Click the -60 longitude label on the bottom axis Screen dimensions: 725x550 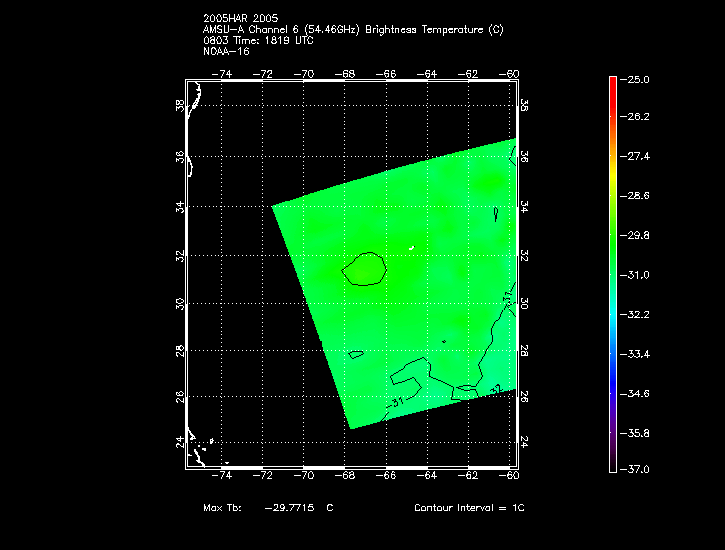510,476
